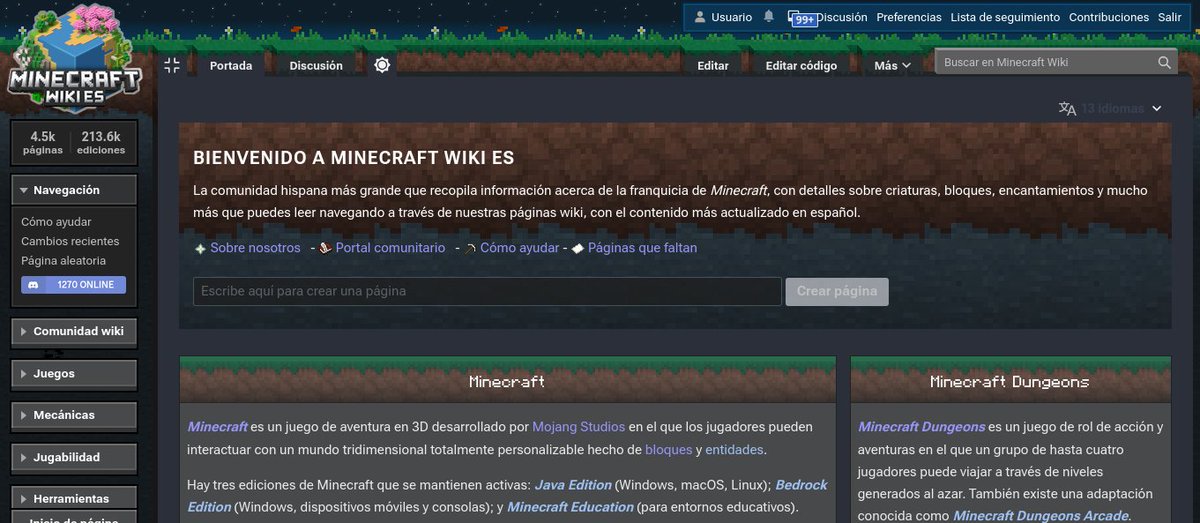The width and height of the screenshot is (1200, 523).
Task: Open Contribuciones link
Action: pyautogui.click(x=1109, y=17)
